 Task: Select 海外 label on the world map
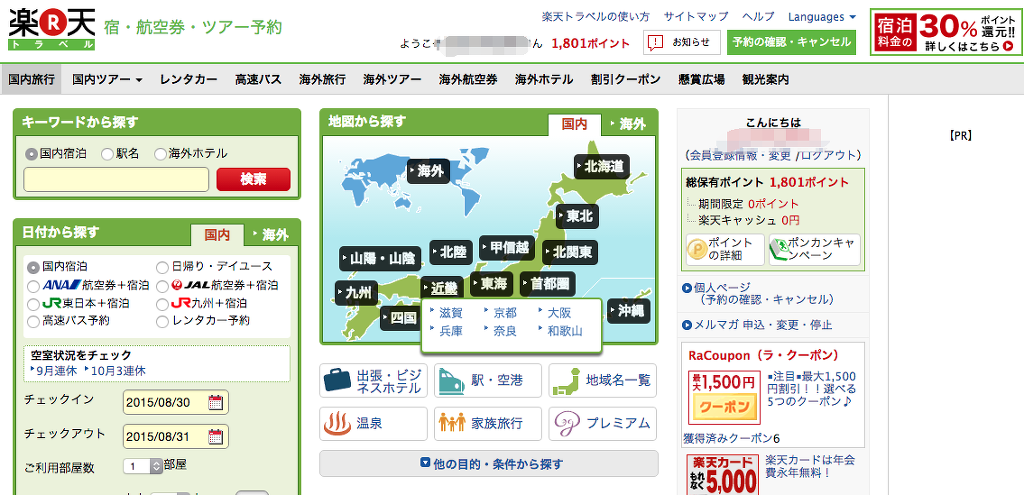pos(428,171)
